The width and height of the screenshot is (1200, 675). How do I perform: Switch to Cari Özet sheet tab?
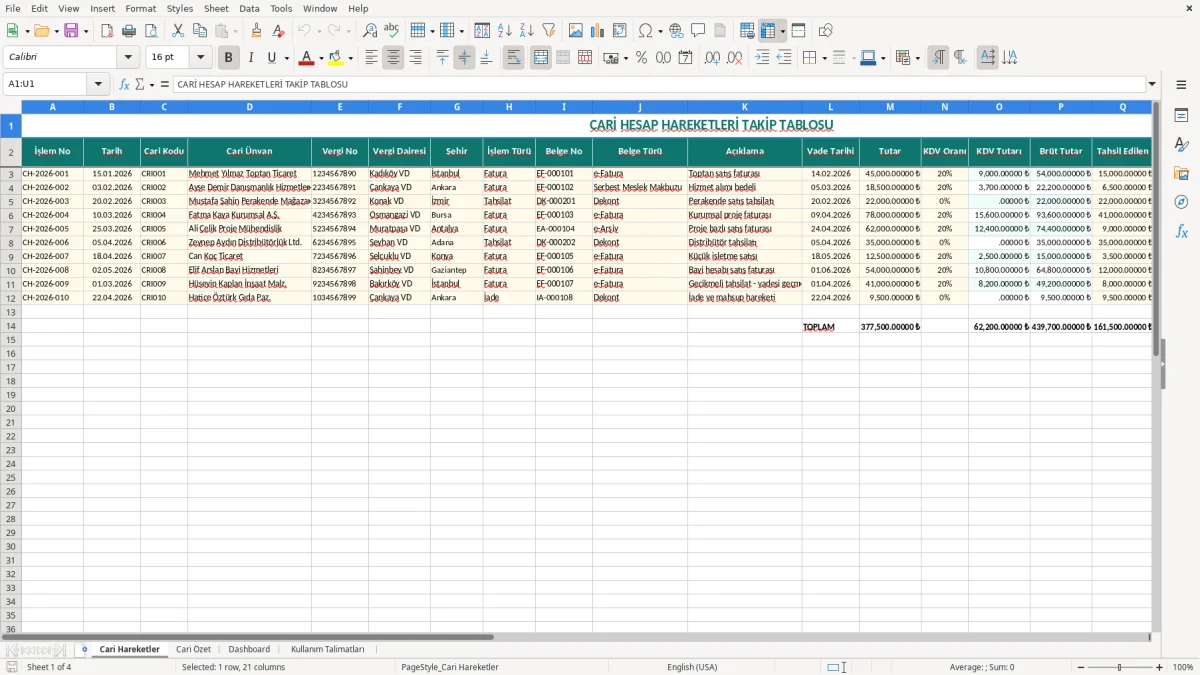click(x=193, y=650)
